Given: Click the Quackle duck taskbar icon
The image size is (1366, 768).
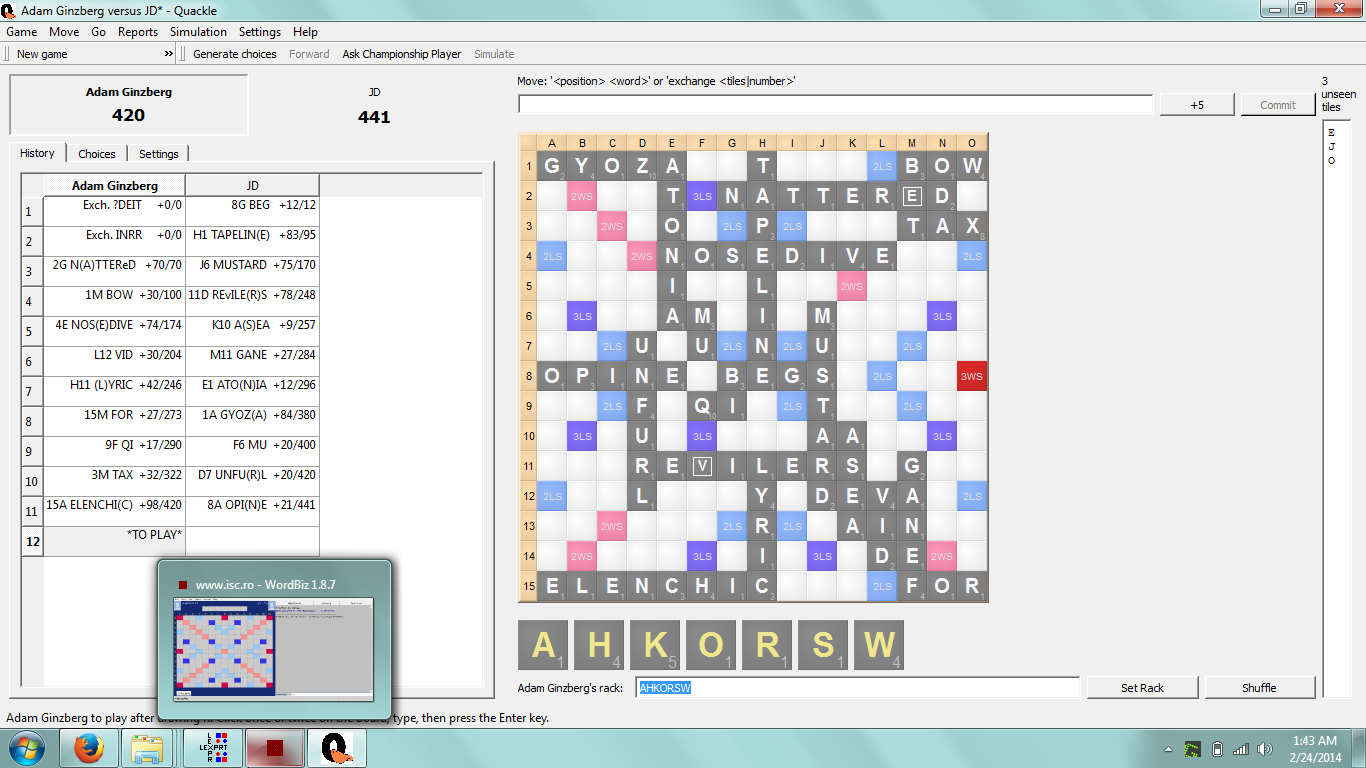Looking at the screenshot, I should 337,748.
